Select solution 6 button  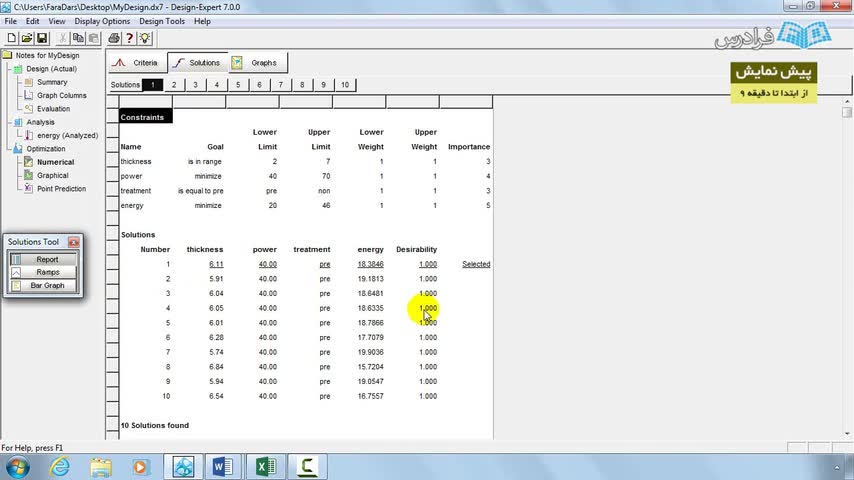[259, 85]
